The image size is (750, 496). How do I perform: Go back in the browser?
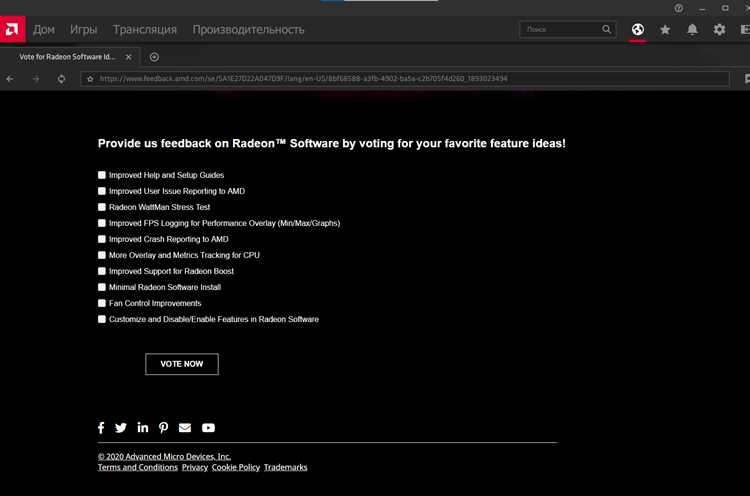tap(10, 79)
